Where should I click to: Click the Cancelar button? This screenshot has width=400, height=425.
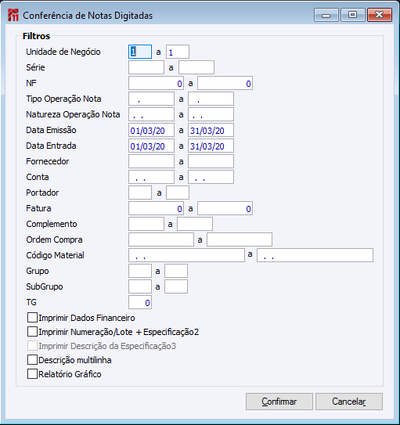[x=349, y=401]
